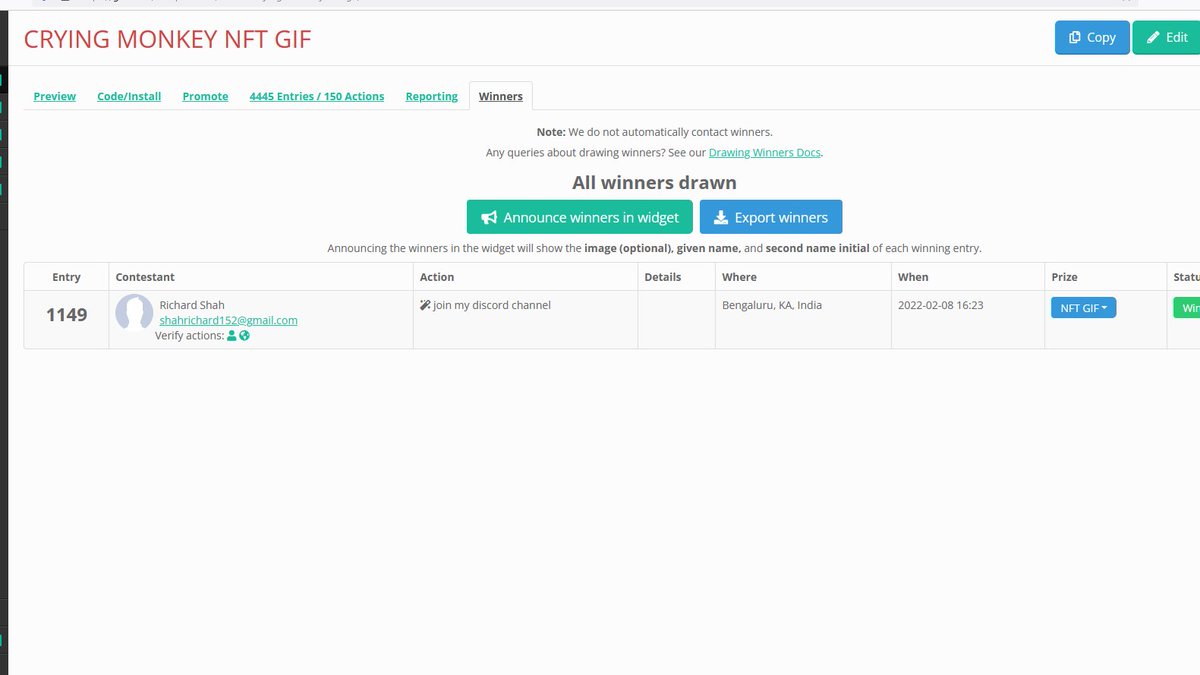
Task: Switch to the Preview tab
Action: pos(55,96)
